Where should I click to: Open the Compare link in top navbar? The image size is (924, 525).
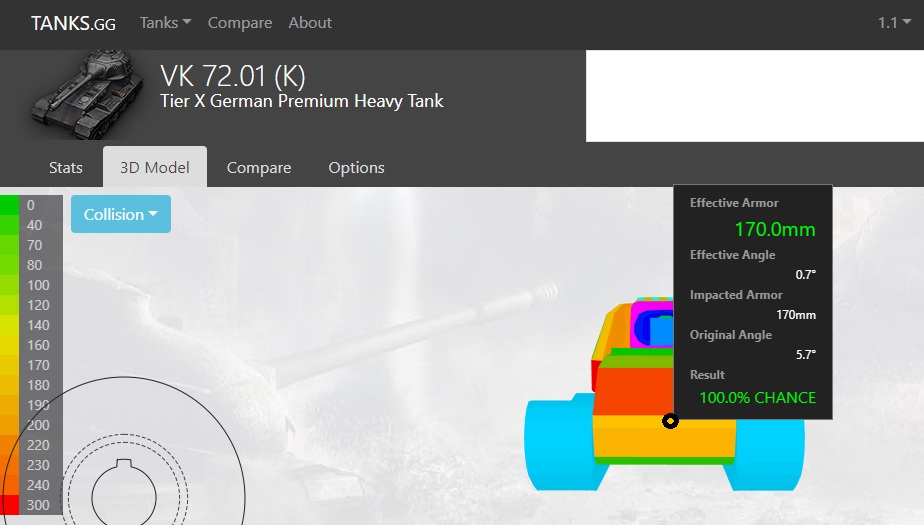pos(240,22)
